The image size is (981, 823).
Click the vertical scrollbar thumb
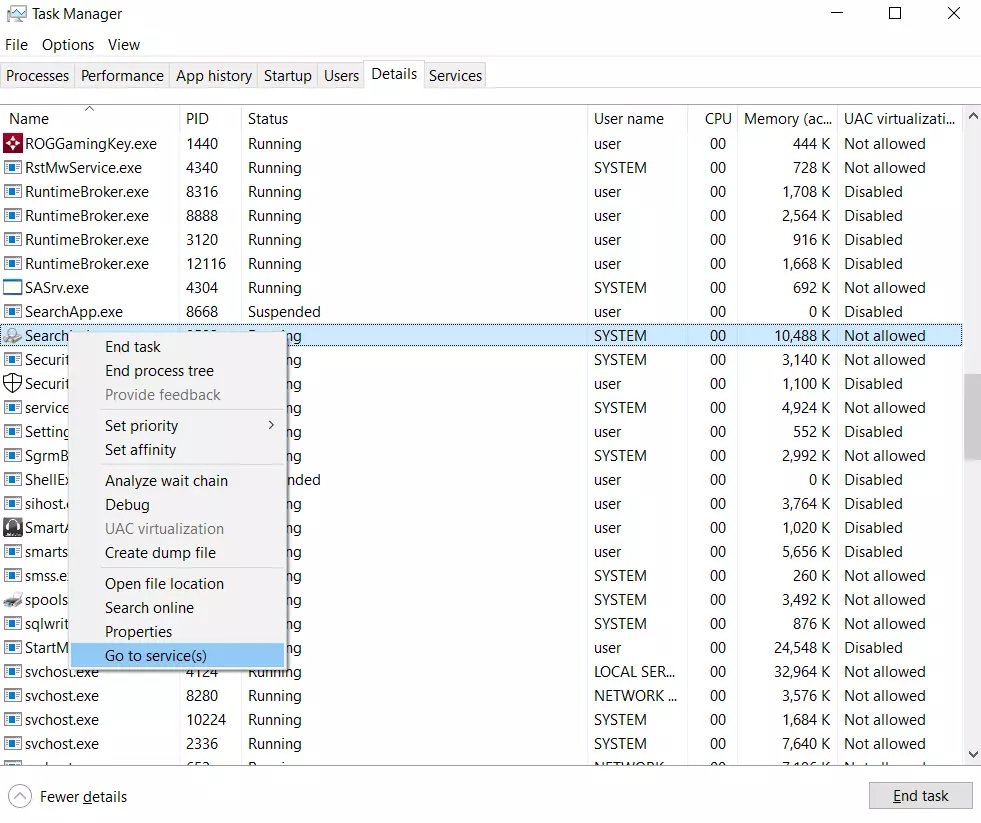point(972,417)
